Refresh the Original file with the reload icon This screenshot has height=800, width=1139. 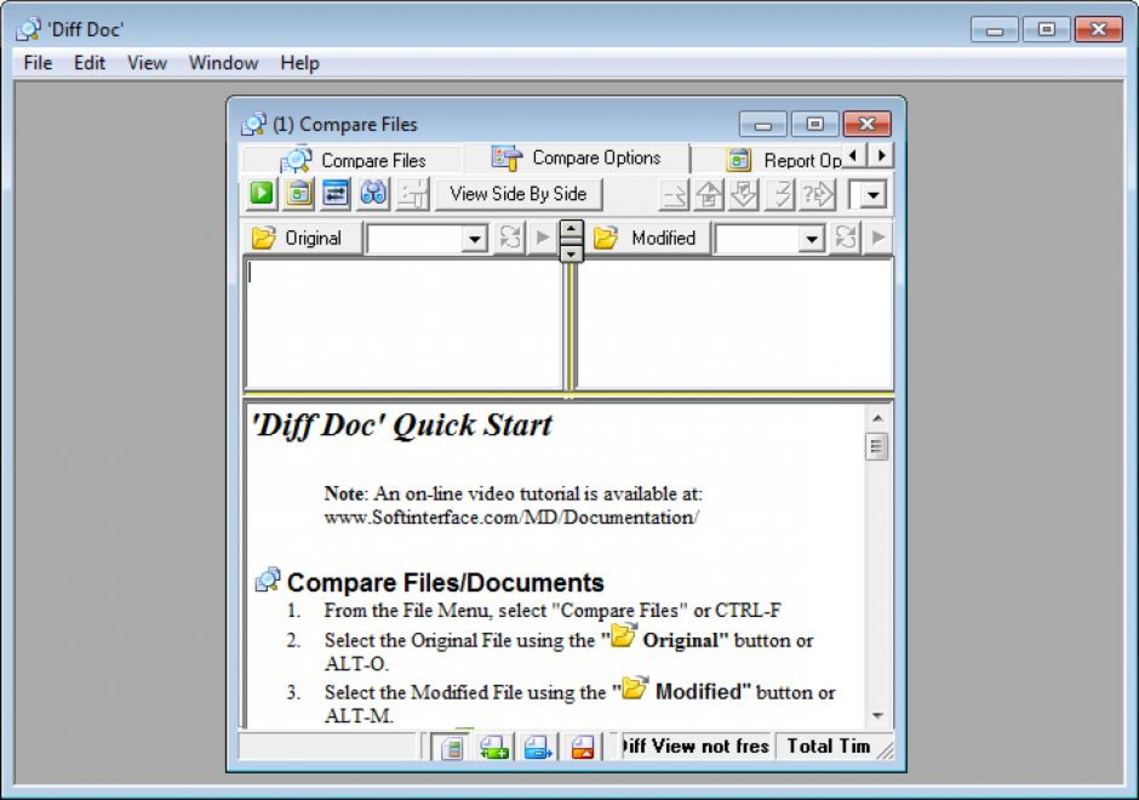[508, 238]
